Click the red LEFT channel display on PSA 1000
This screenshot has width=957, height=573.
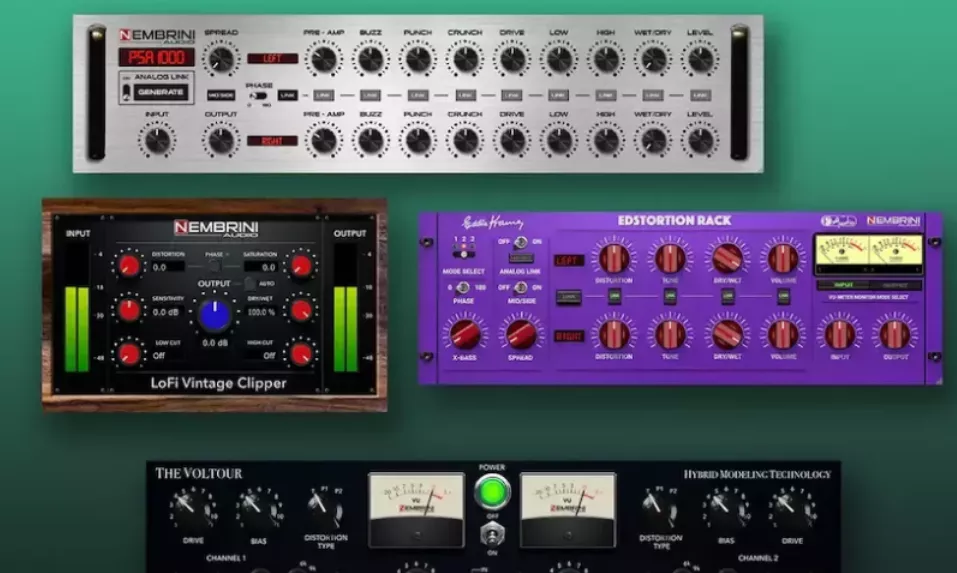tap(272, 59)
